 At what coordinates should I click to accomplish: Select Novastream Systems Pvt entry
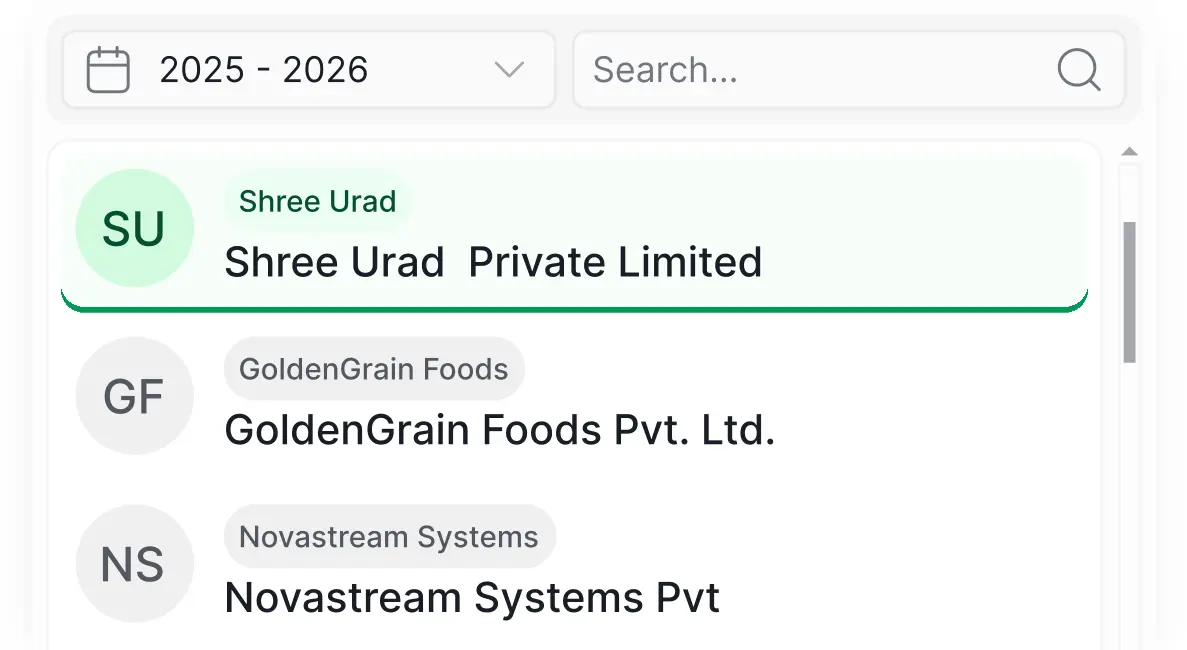click(575, 564)
